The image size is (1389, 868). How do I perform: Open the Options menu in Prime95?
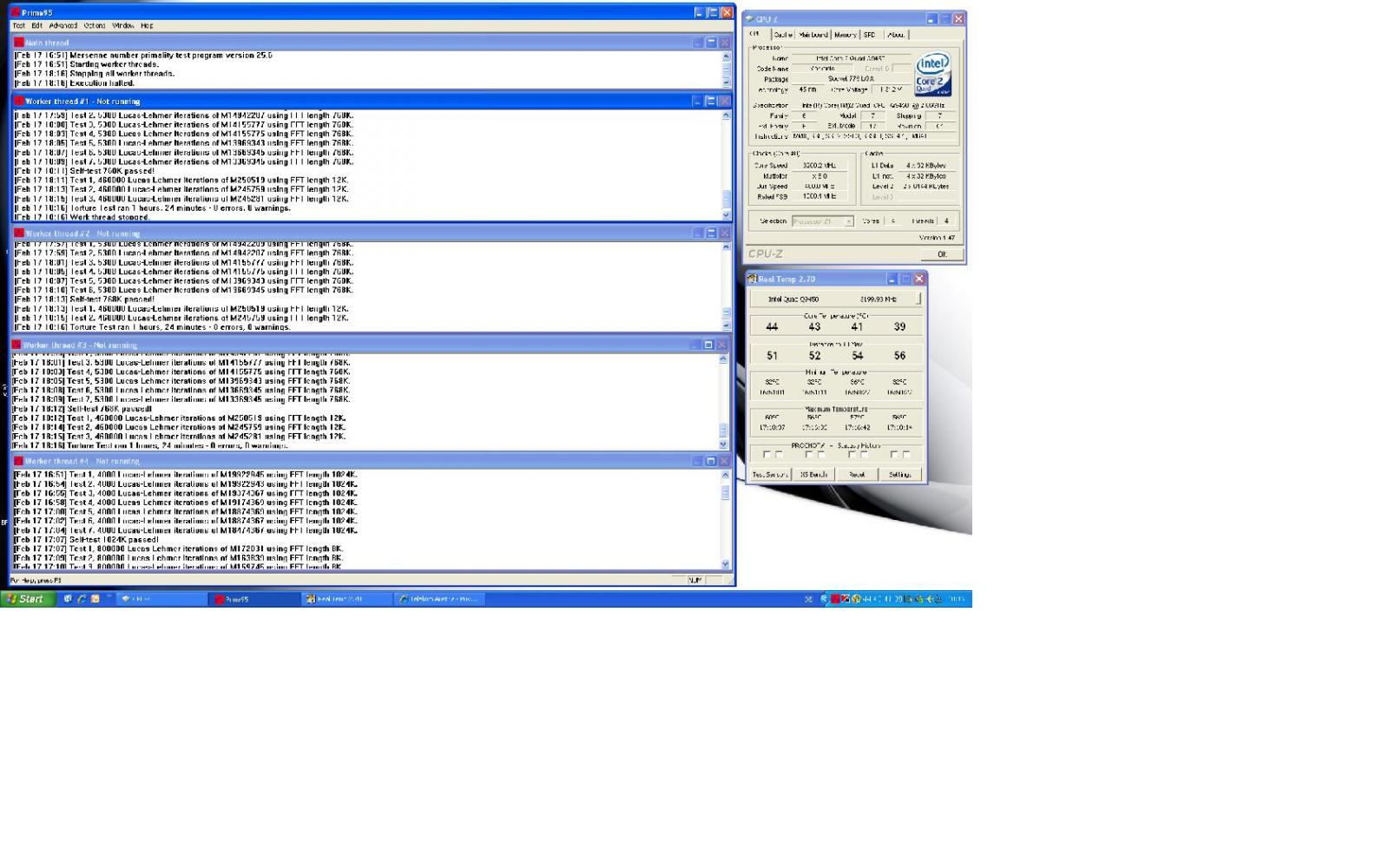point(95,26)
